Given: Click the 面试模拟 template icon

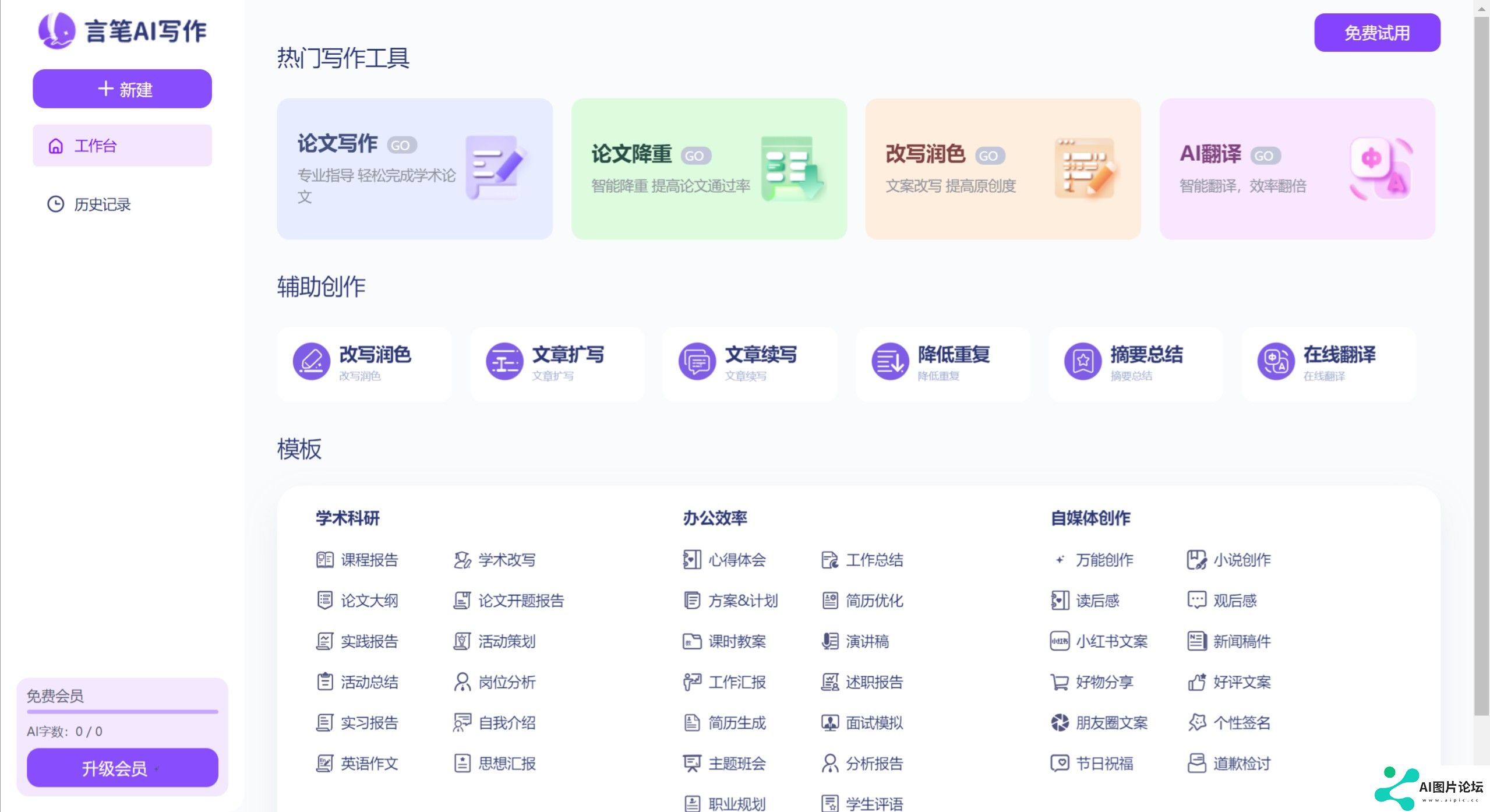Looking at the screenshot, I should [829, 723].
